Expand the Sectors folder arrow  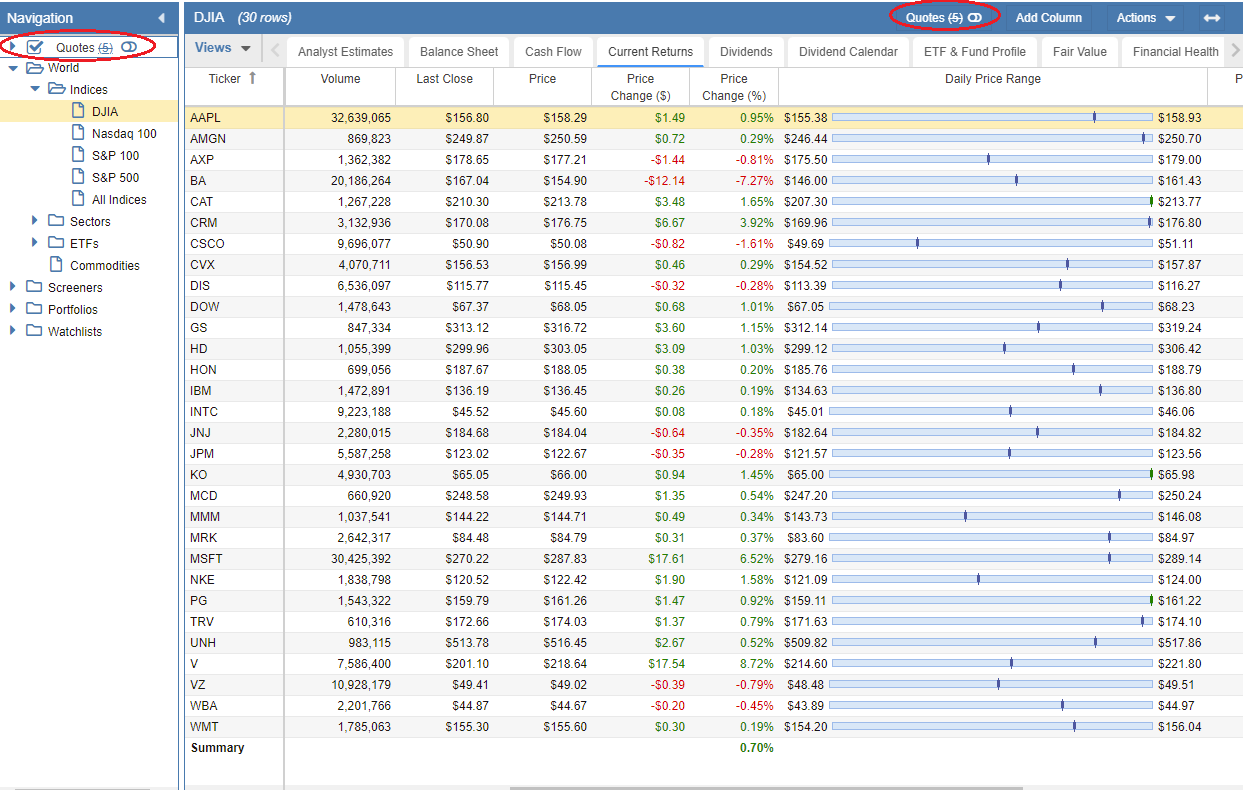[x=35, y=221]
